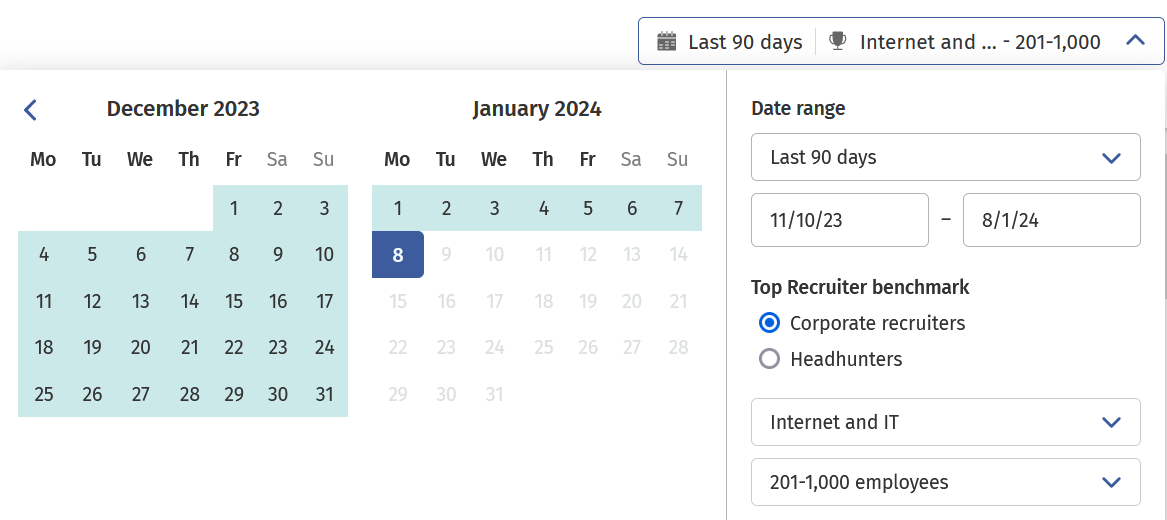Choose December 31 in the calendar
This screenshot has height=520, width=1167.
click(x=324, y=394)
